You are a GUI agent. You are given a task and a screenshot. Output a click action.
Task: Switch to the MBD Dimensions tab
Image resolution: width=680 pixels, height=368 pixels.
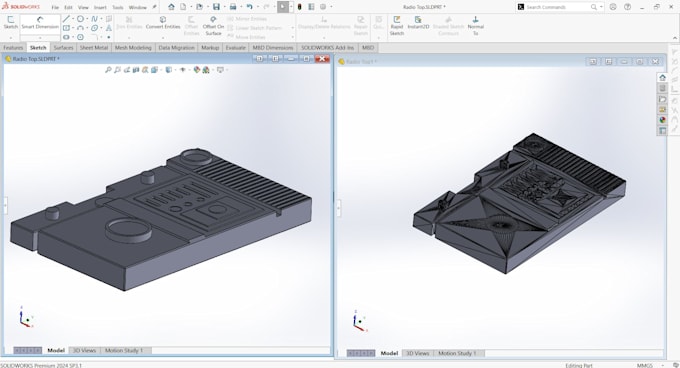point(273,48)
